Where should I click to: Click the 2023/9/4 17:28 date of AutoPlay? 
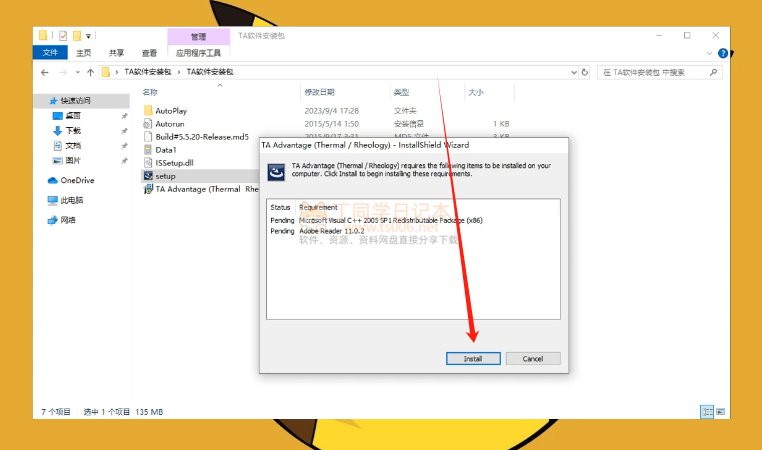coord(331,111)
